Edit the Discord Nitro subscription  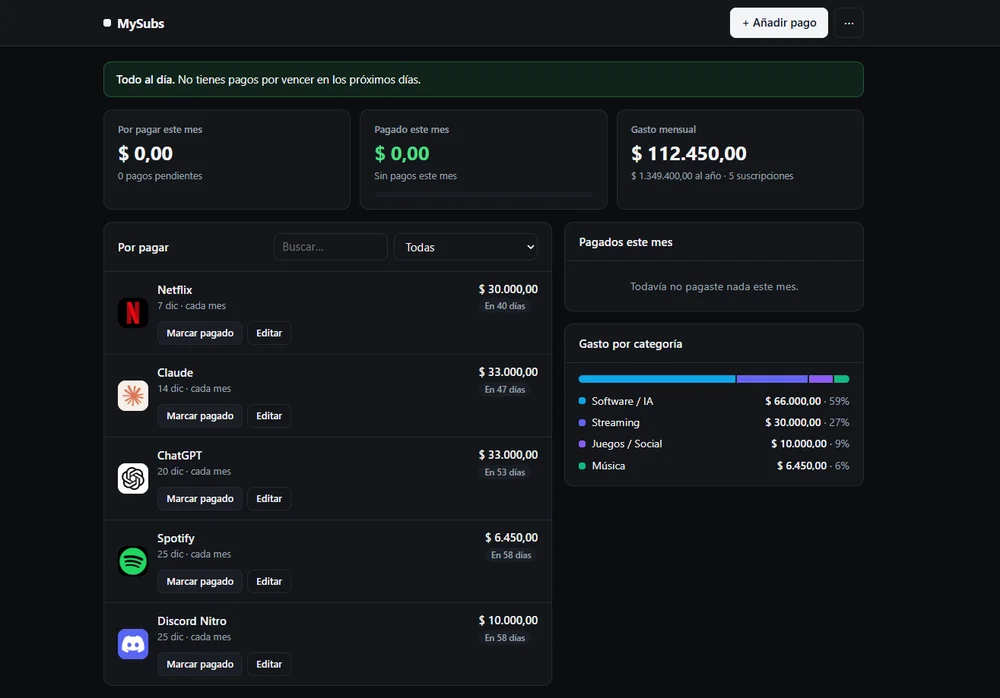coord(269,665)
